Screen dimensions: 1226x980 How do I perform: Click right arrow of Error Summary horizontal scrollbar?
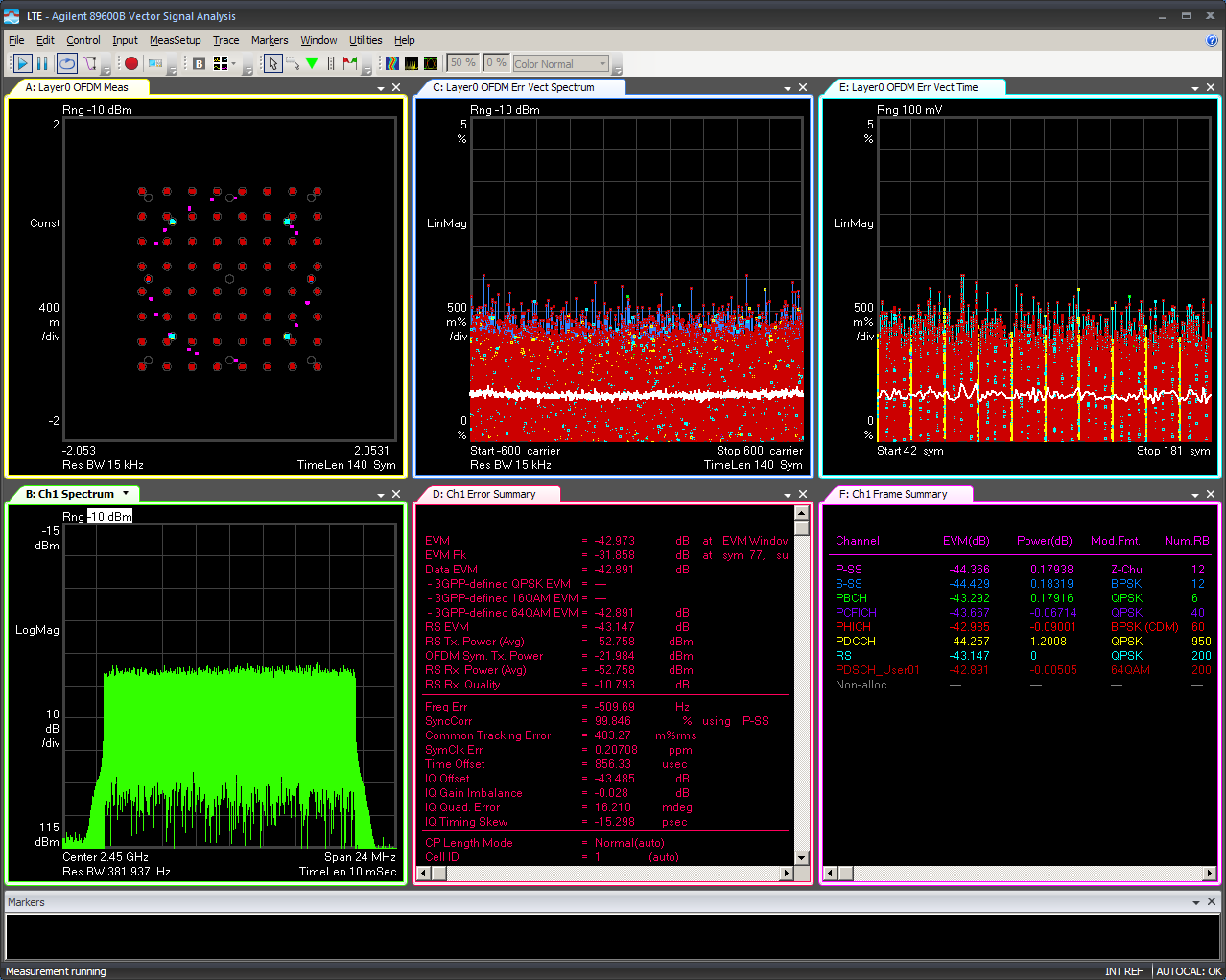(x=787, y=873)
